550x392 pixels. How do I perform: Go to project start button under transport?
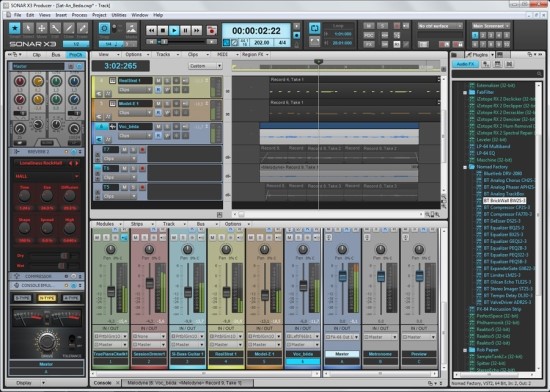(x=151, y=42)
